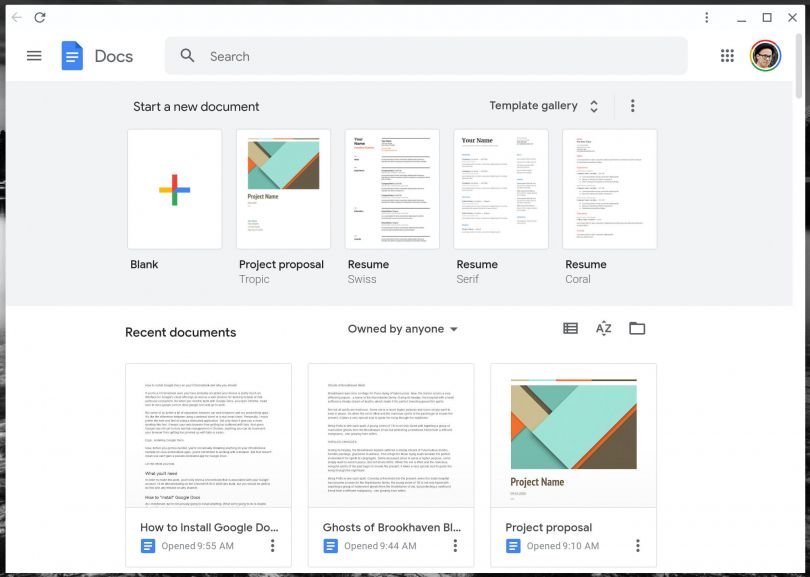Click your profile avatar picture

tap(763, 55)
